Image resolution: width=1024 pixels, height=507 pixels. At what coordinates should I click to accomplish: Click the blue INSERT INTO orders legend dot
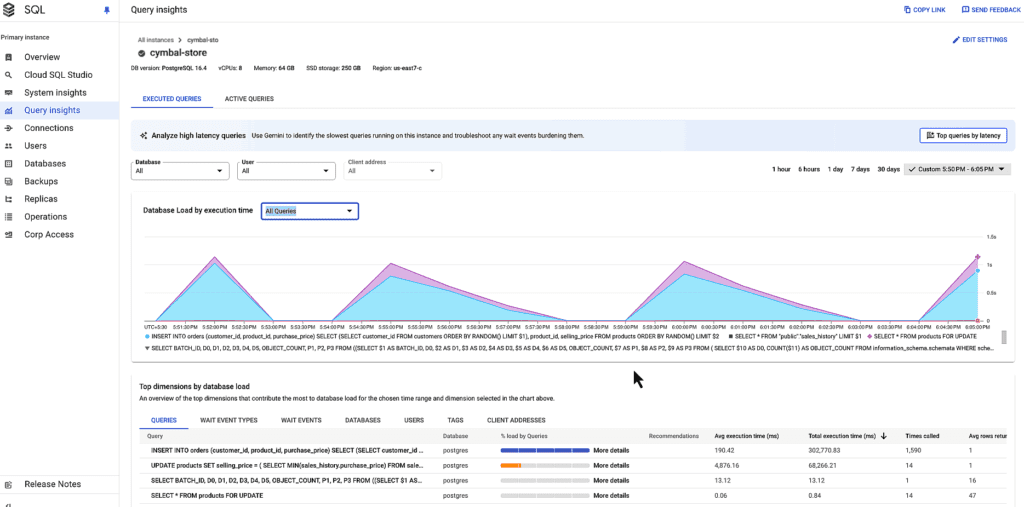coord(147,336)
